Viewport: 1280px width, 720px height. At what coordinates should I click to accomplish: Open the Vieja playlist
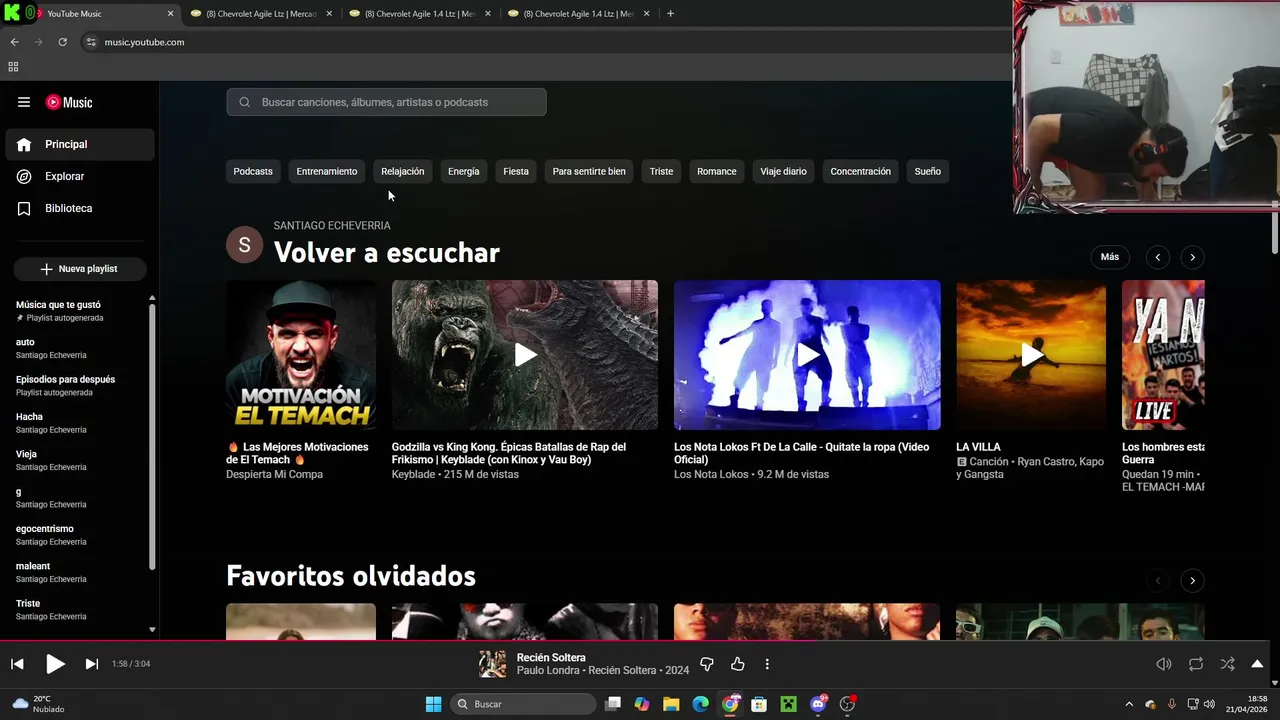(80, 460)
